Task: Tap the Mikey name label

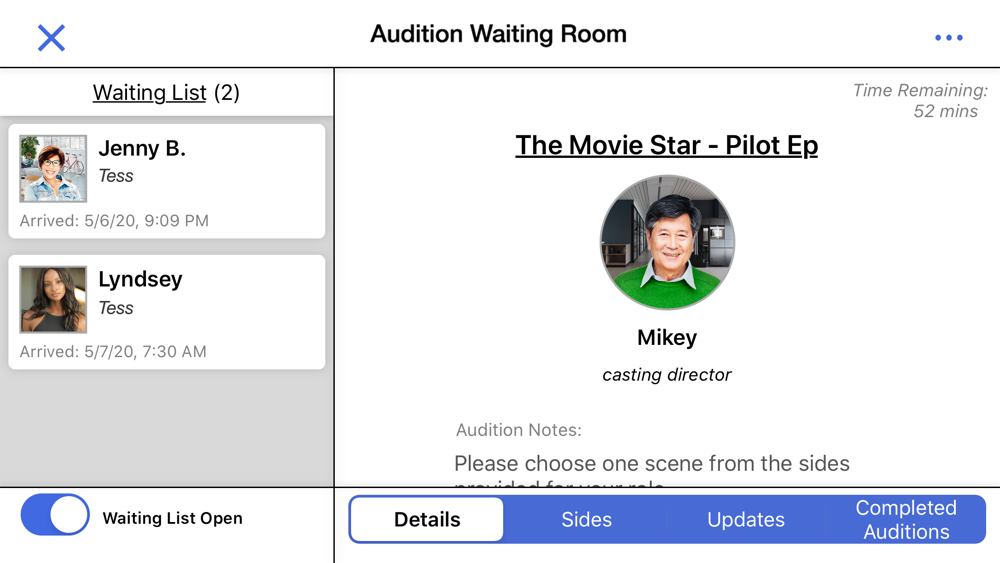Action: (x=667, y=338)
